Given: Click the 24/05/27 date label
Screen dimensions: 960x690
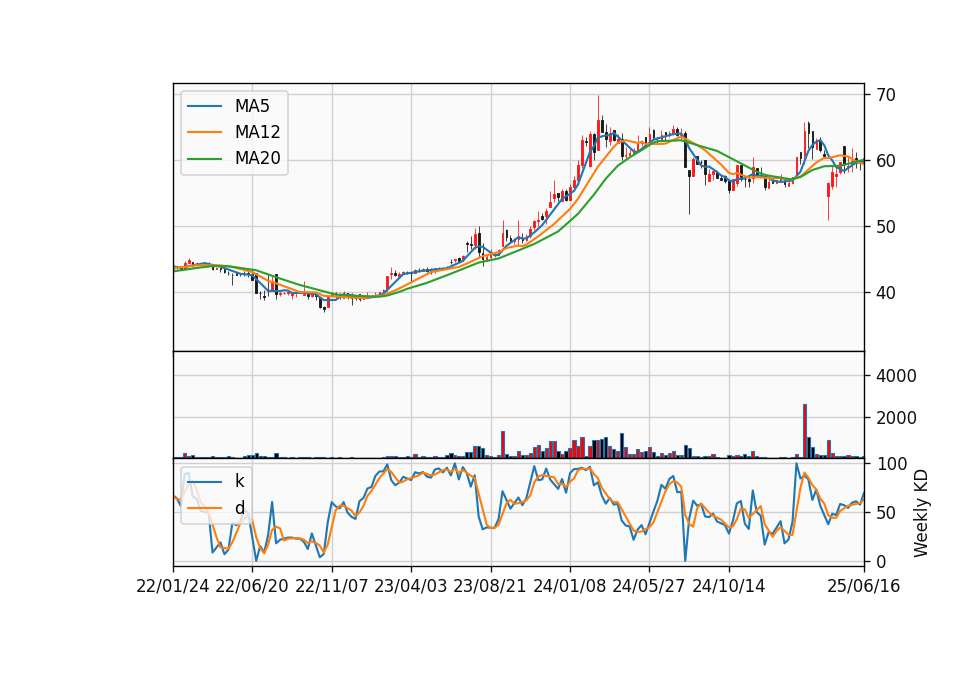Looking at the screenshot, I should [x=649, y=586].
